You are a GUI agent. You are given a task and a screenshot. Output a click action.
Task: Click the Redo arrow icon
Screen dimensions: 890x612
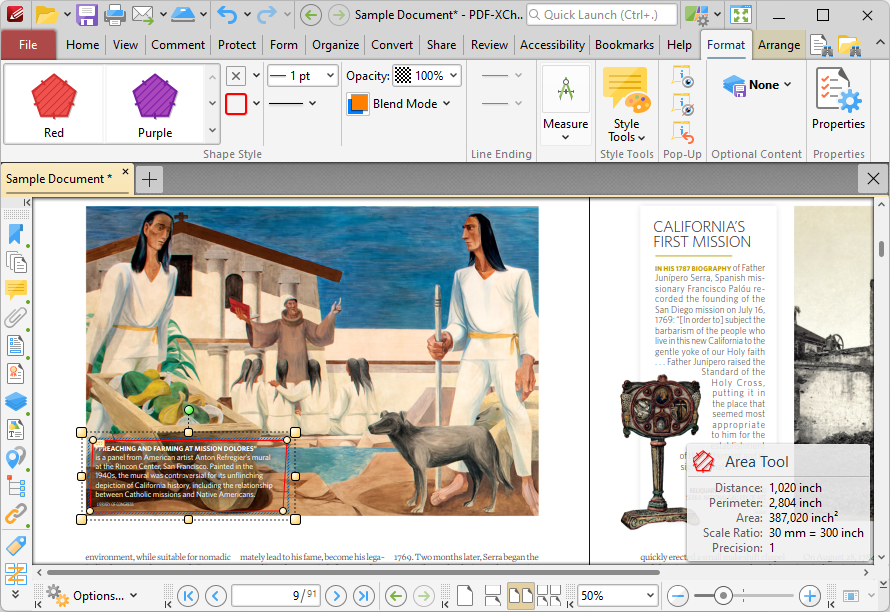point(267,15)
